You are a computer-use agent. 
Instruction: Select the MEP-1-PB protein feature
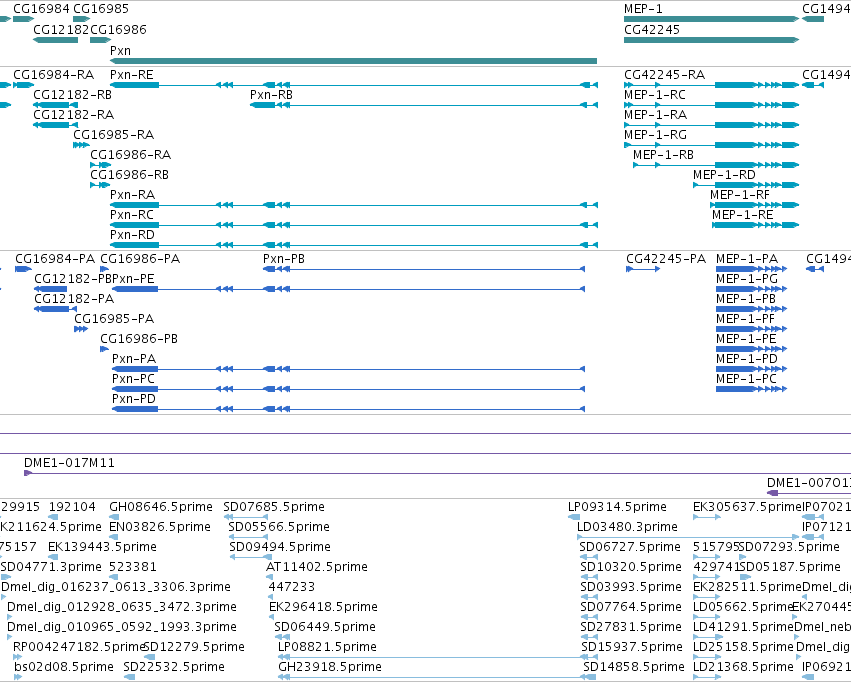click(x=752, y=309)
